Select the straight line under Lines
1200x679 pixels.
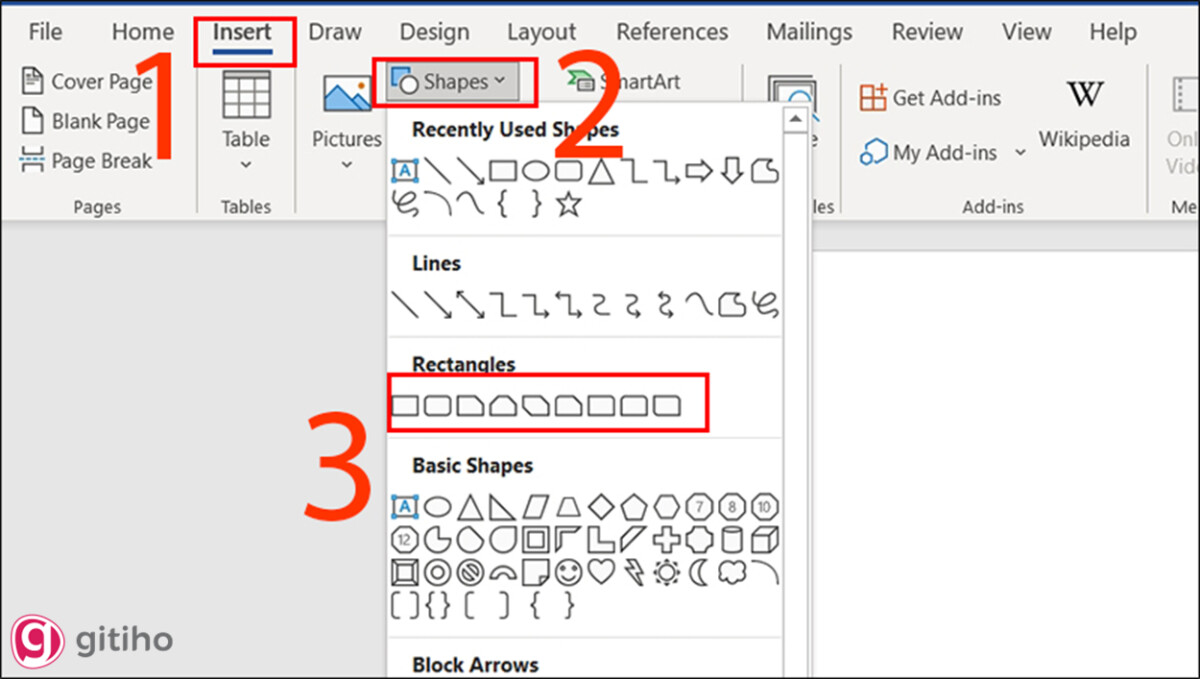404,303
